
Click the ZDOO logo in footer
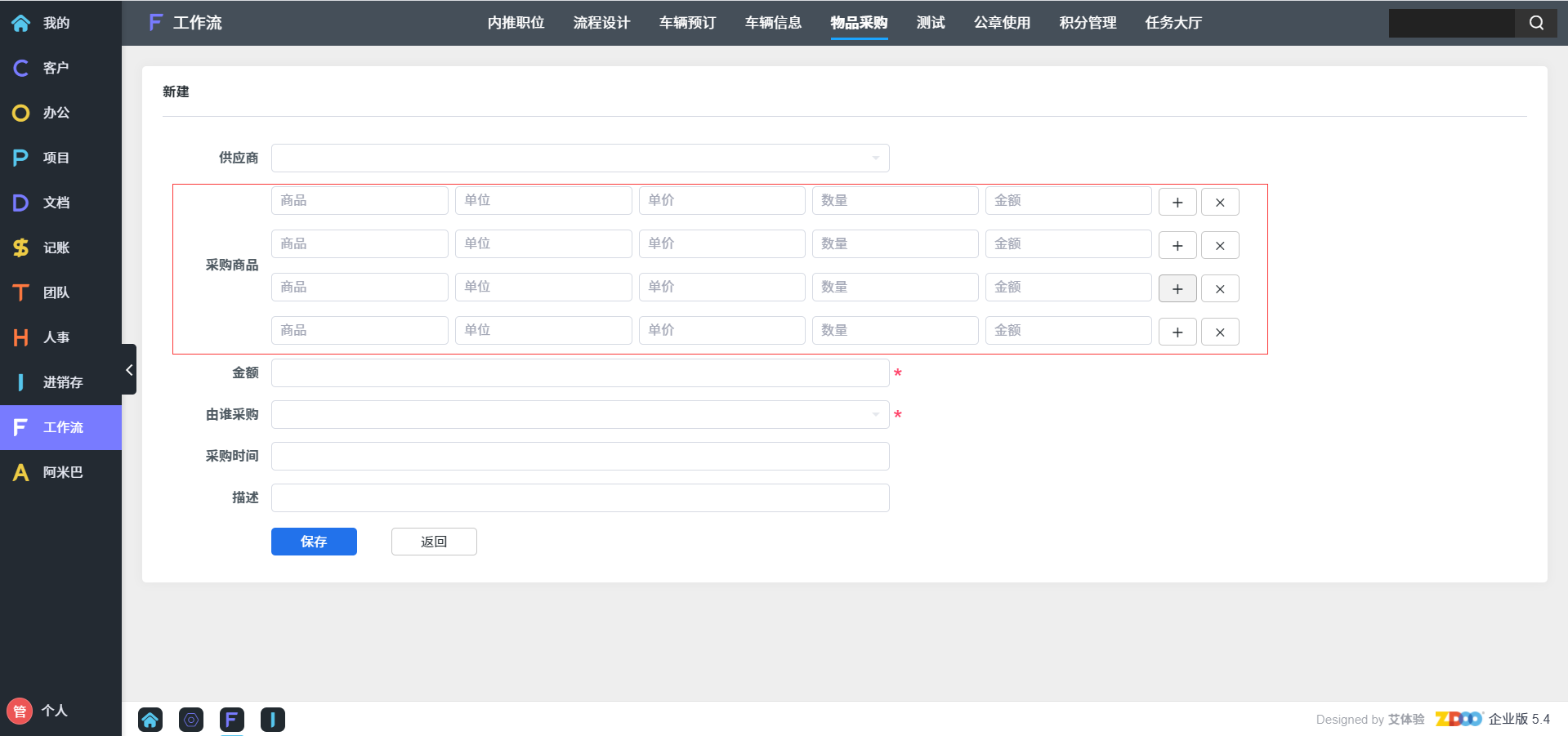coord(1459,719)
